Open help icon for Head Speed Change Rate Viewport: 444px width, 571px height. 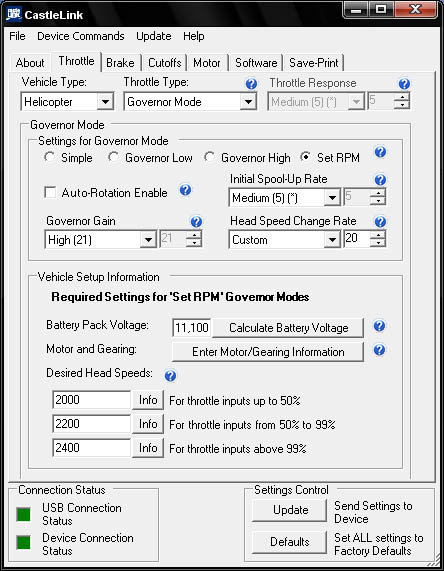tap(380, 221)
